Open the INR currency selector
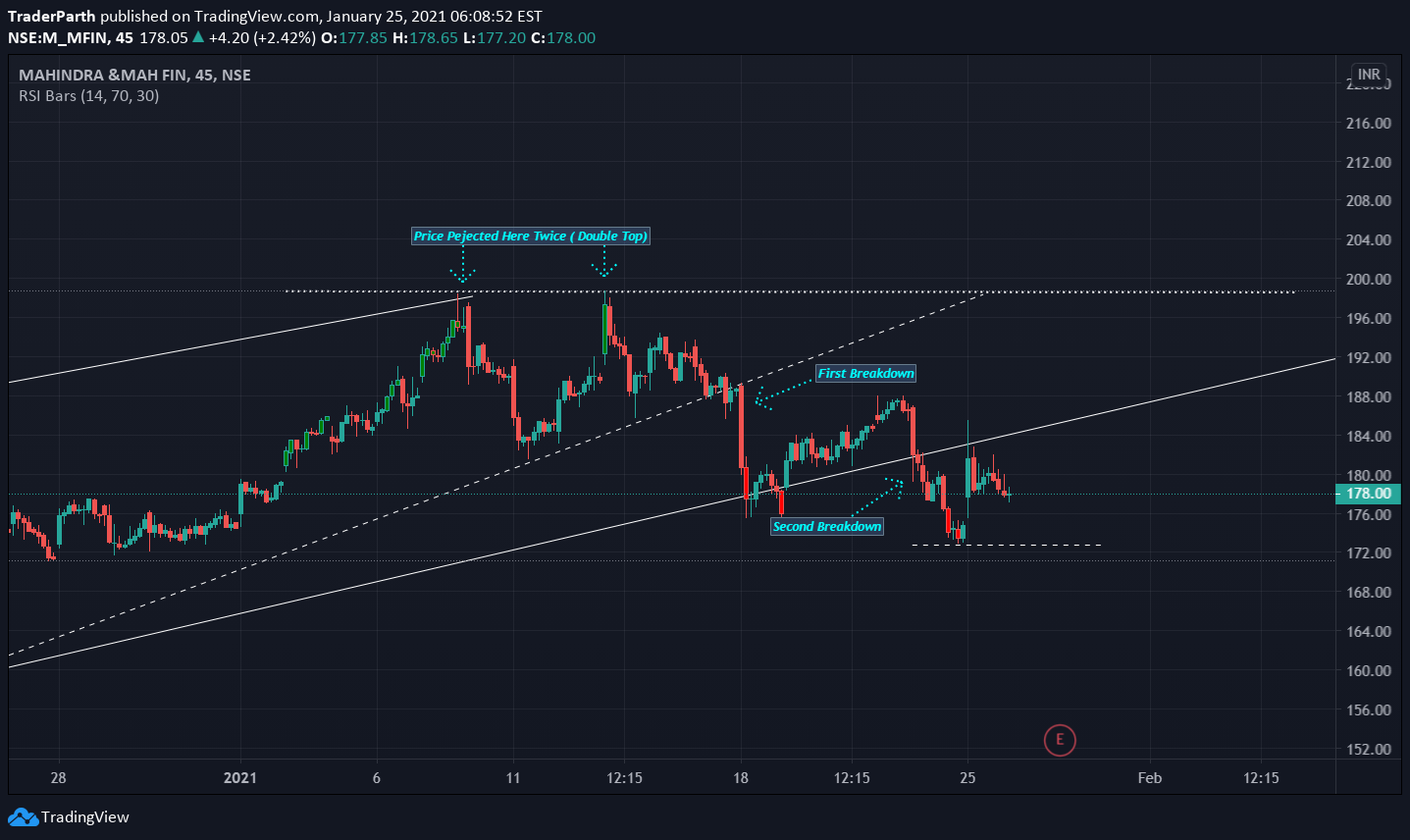Screen dimensions: 1410x840 click(x=1369, y=75)
